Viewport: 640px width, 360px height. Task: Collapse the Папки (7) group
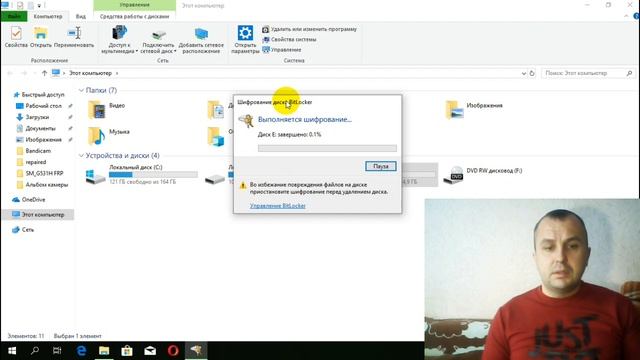81,90
